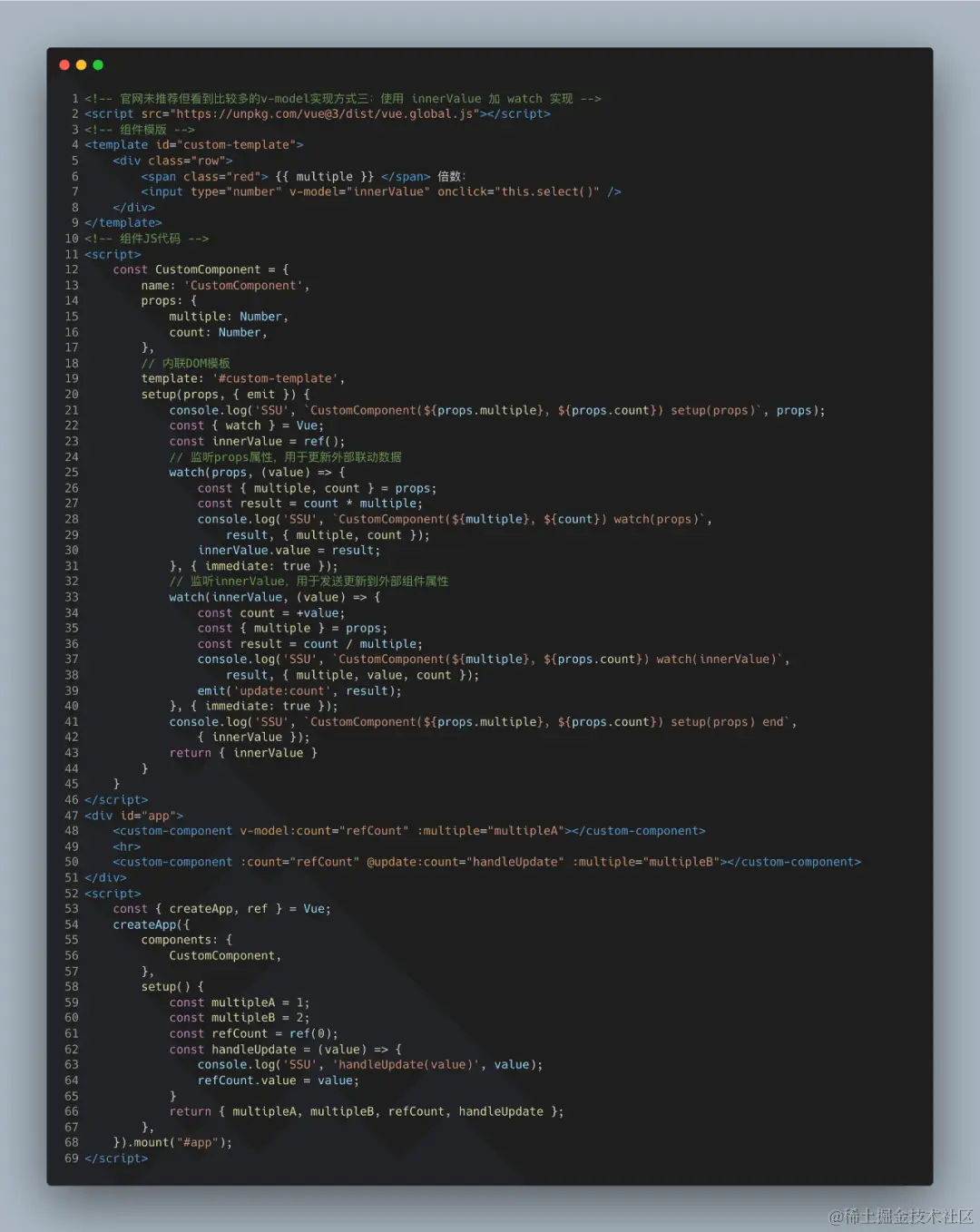Select the id="custom-template" attribute on the template tag
Viewport: 980px width, 1232px height.
(x=226, y=145)
